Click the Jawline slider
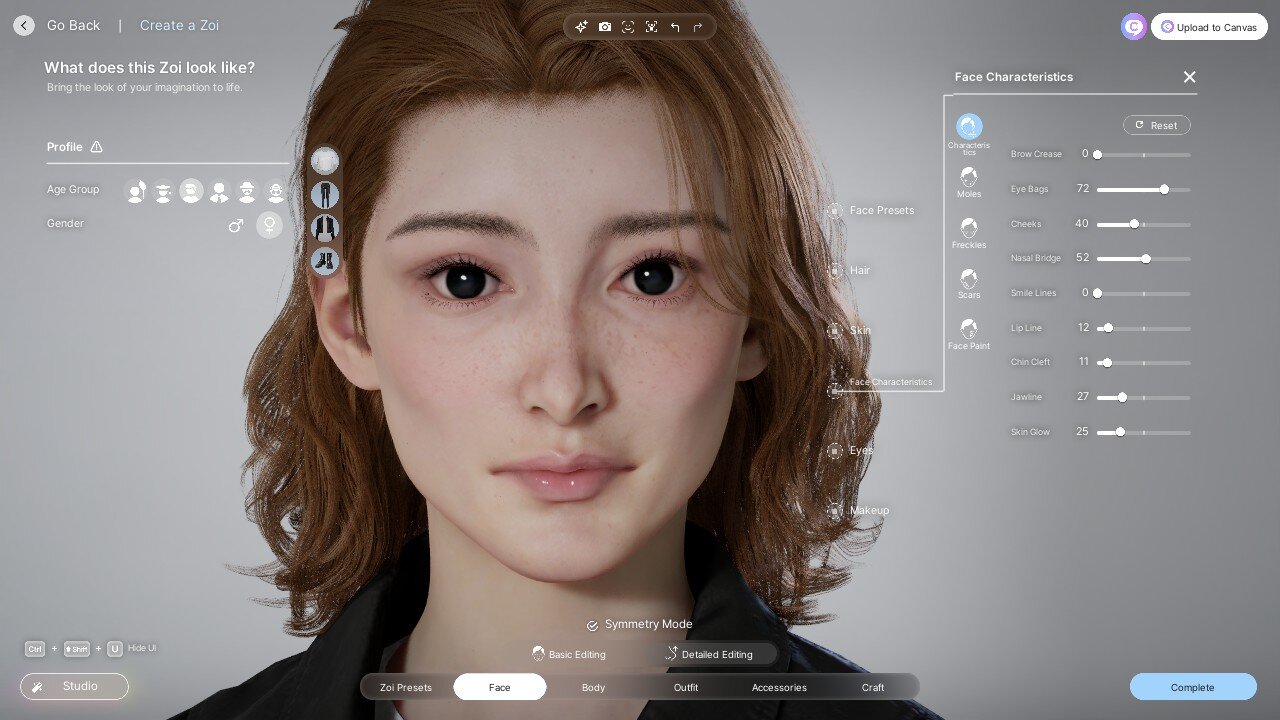 (1143, 397)
